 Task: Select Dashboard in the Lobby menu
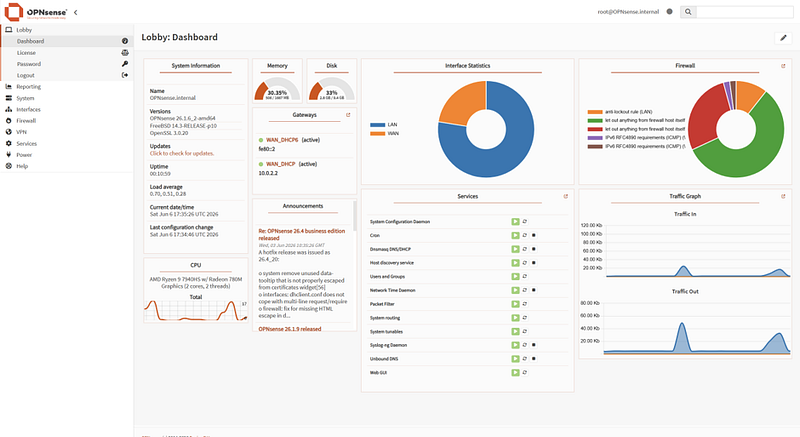tap(67, 41)
